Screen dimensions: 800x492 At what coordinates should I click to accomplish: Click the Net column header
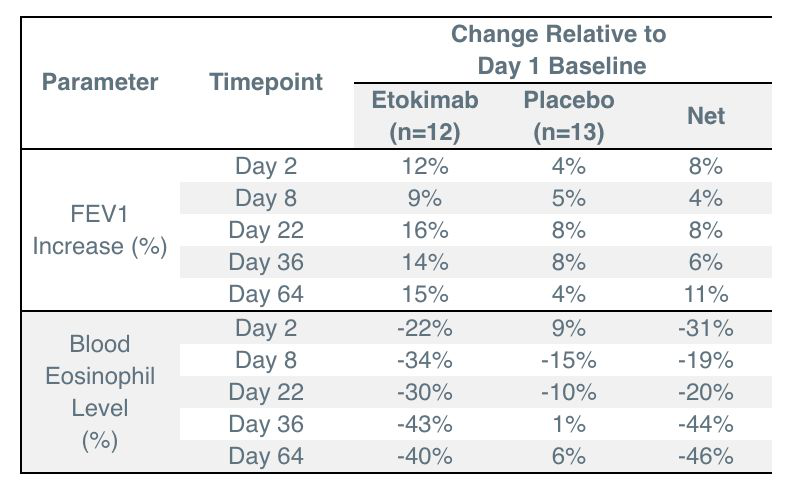tap(706, 116)
